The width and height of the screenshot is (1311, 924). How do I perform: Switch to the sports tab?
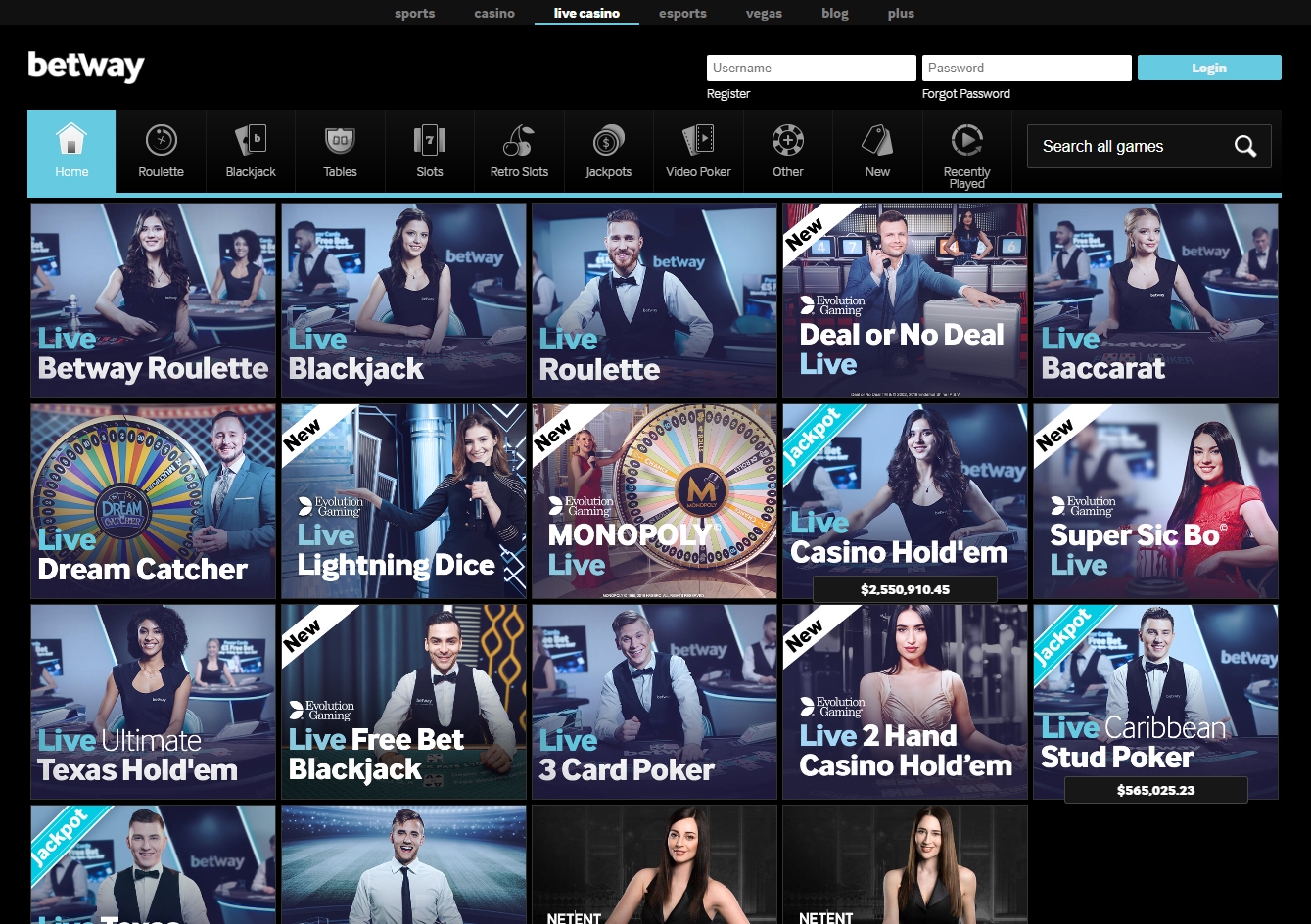(x=414, y=13)
